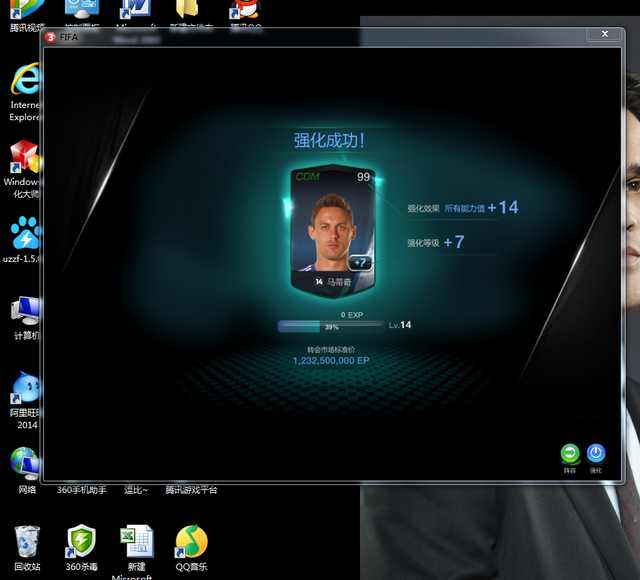Open the new folder on desktop
This screenshot has width=640, height=580.
(x=191, y=16)
